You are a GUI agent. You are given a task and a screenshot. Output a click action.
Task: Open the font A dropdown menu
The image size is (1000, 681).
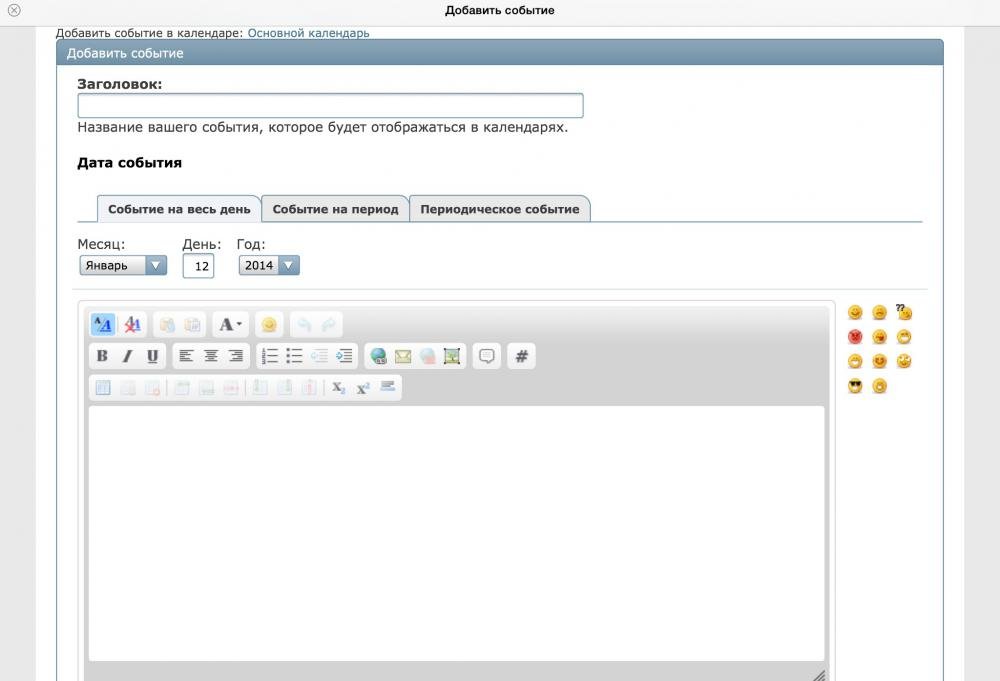point(230,324)
